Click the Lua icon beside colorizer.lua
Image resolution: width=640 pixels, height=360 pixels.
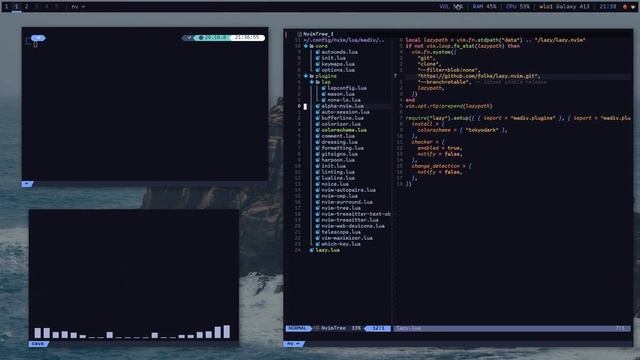318,124
